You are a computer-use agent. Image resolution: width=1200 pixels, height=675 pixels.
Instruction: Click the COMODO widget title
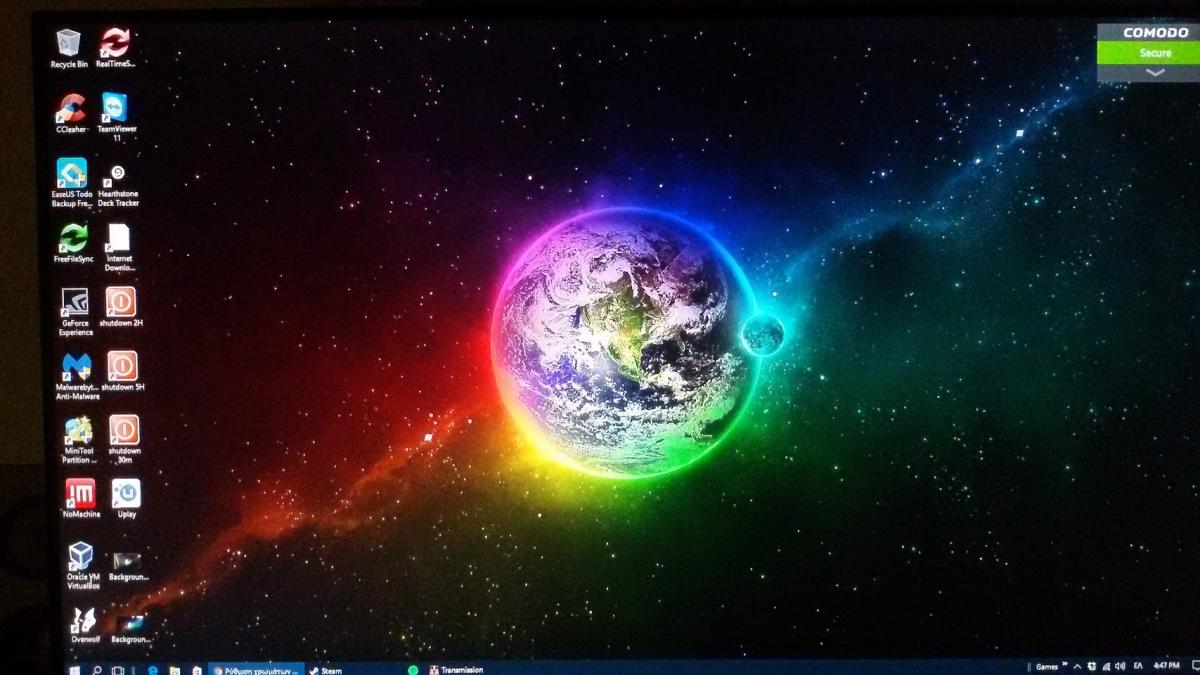click(x=1155, y=32)
